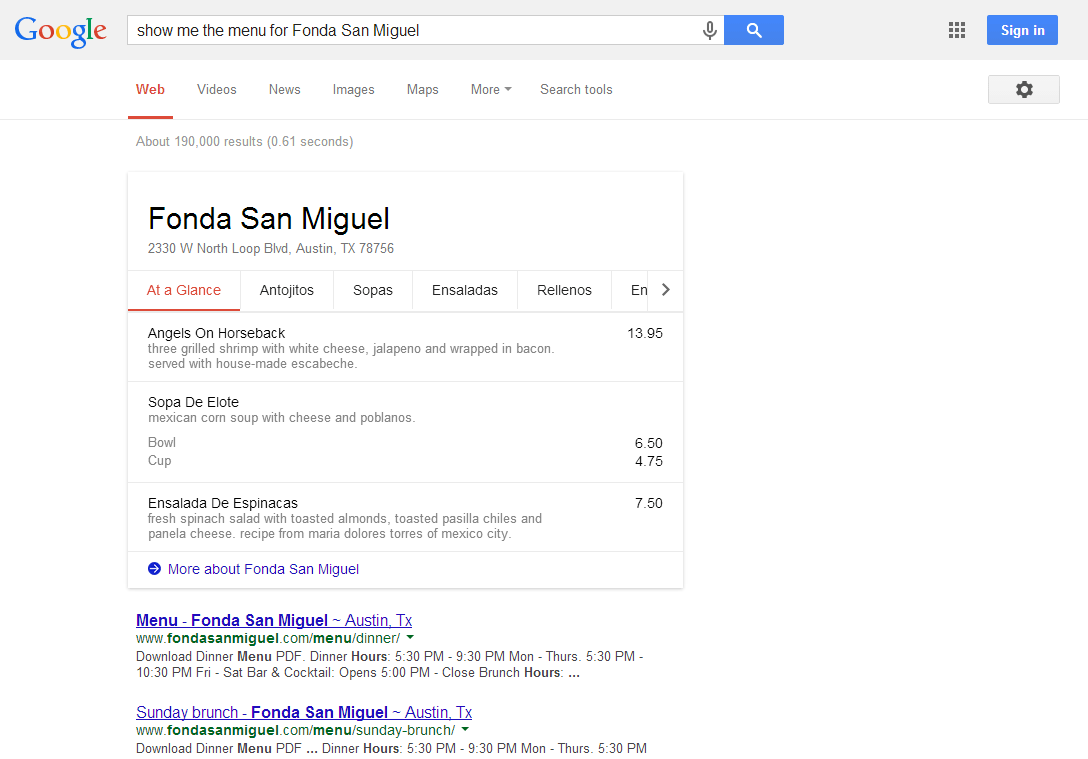This screenshot has width=1088, height=759.
Task: Switch to Videos results
Action: coord(216,89)
